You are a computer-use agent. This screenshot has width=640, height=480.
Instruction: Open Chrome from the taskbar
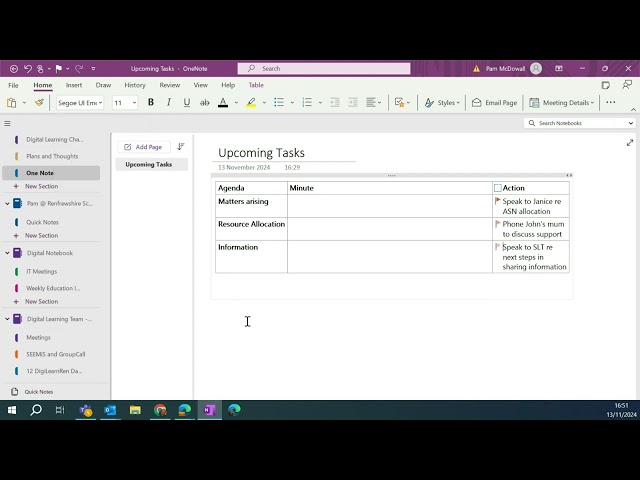pos(160,410)
